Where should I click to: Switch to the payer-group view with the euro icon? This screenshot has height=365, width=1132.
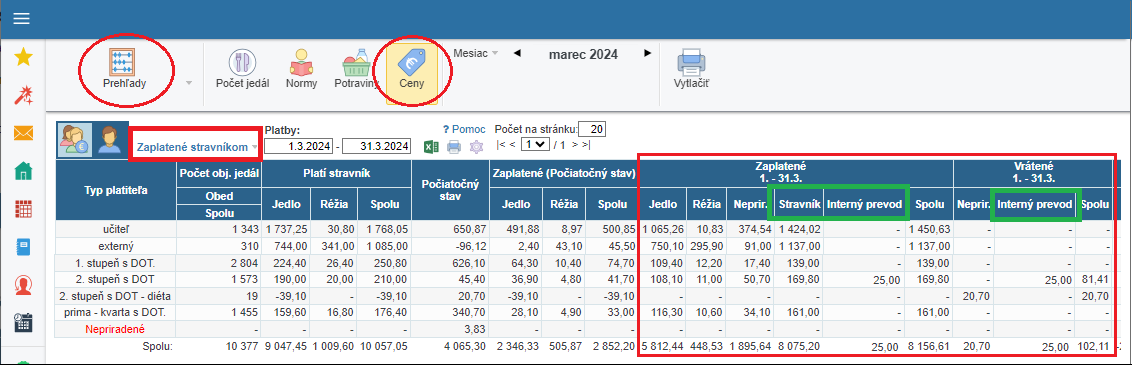(75, 140)
